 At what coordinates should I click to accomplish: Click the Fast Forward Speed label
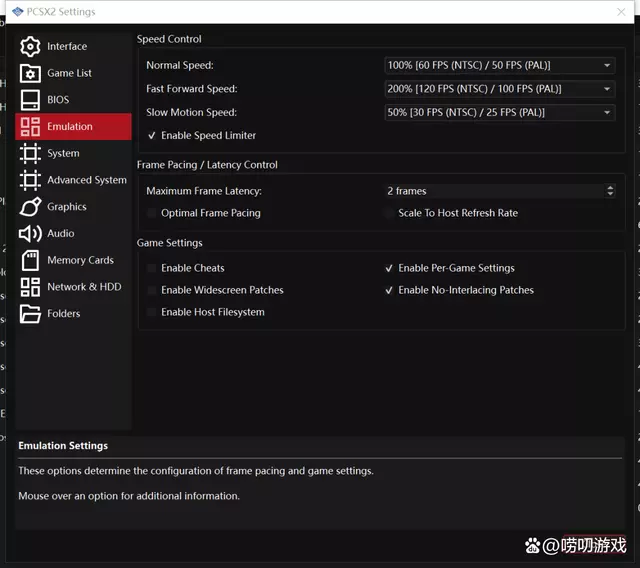point(191,89)
